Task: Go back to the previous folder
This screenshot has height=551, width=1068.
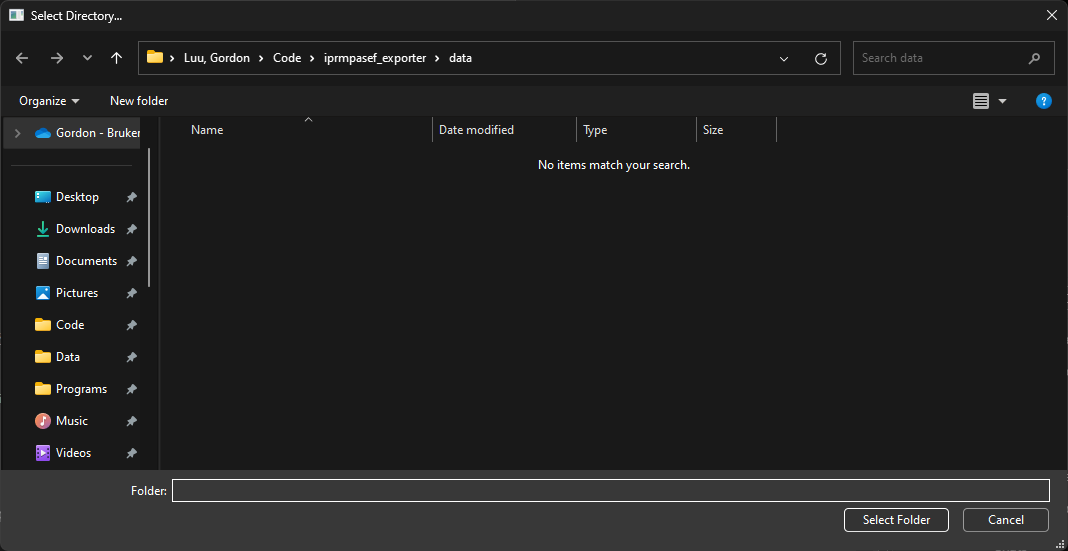Action: click(22, 59)
